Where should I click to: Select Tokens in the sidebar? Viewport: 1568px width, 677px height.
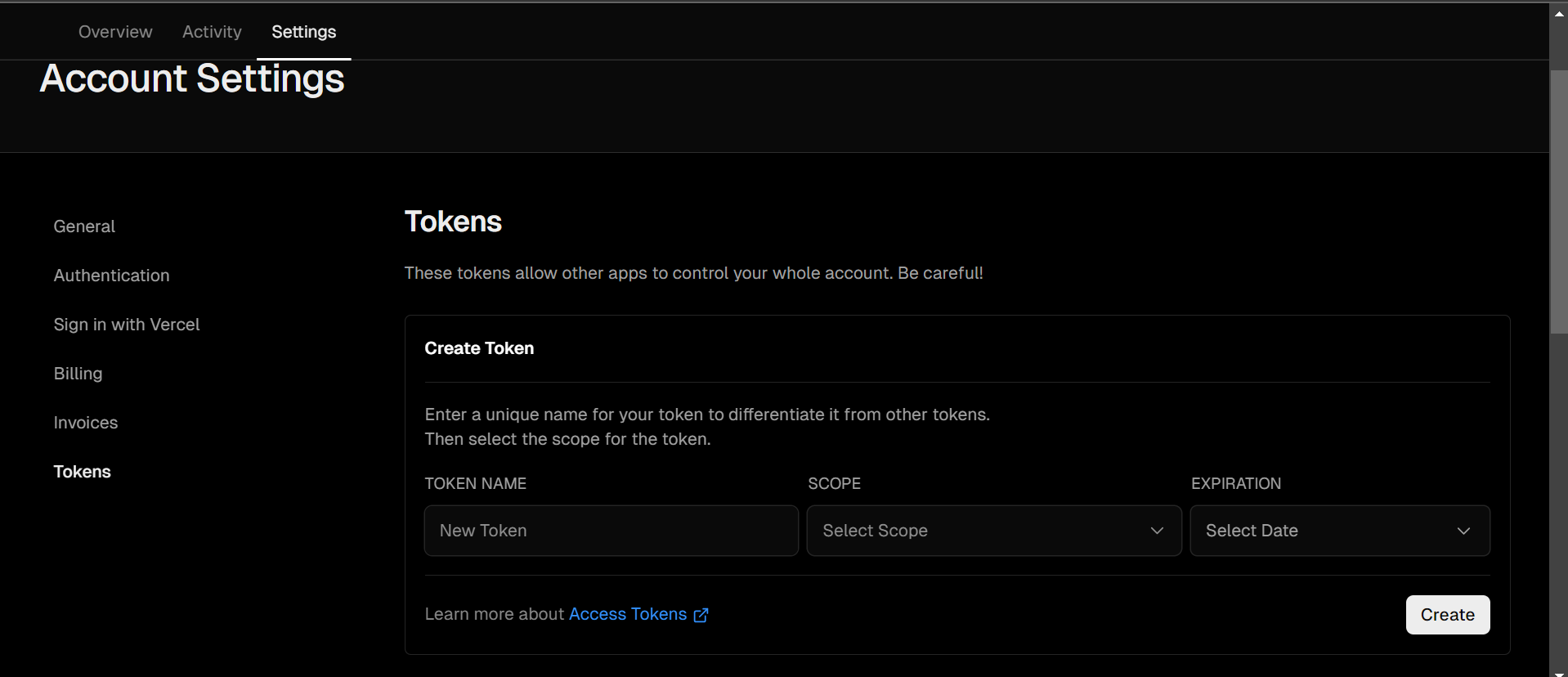pyautogui.click(x=82, y=472)
